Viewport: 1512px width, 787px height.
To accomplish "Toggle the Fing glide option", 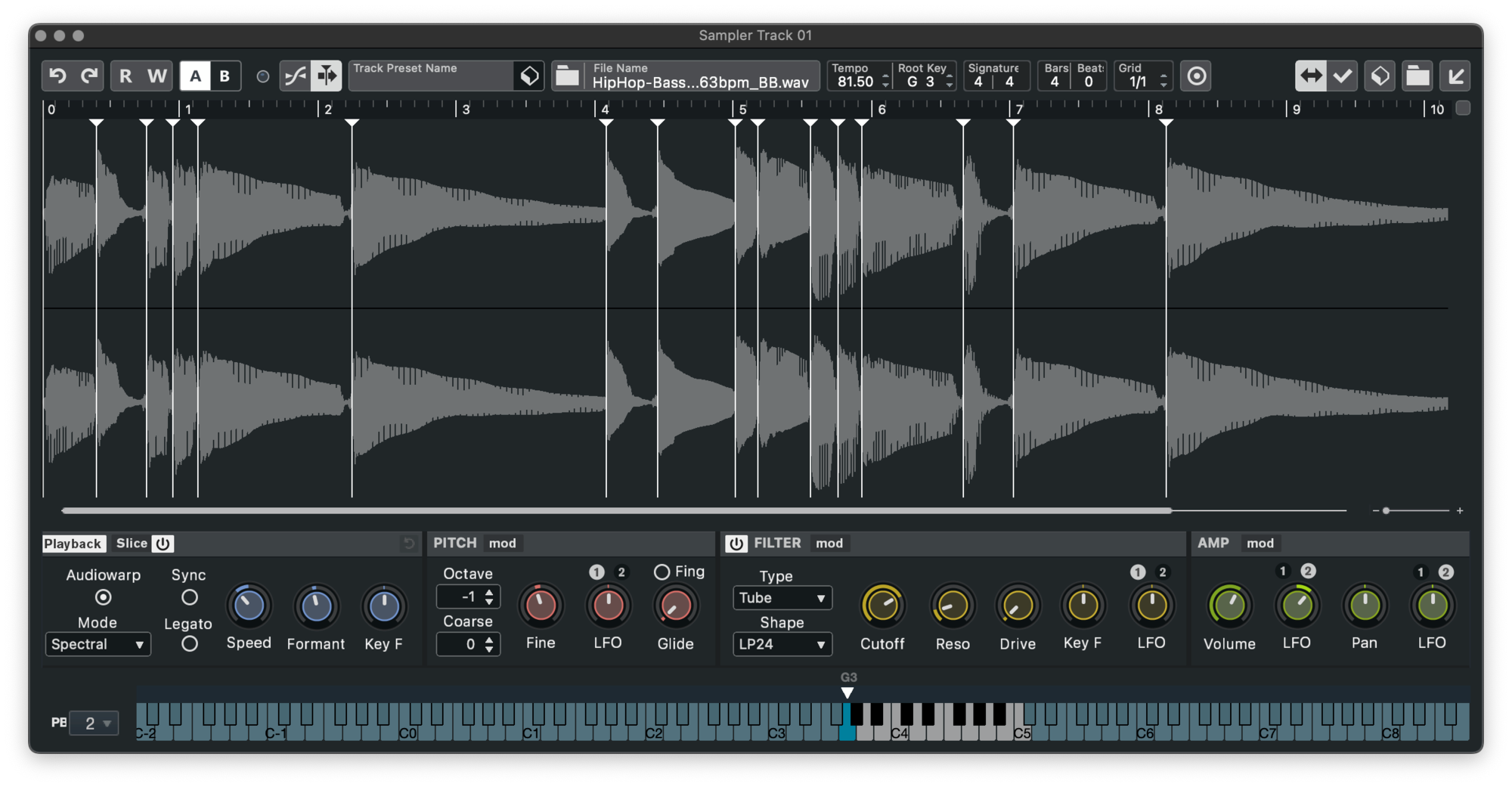I will [661, 572].
